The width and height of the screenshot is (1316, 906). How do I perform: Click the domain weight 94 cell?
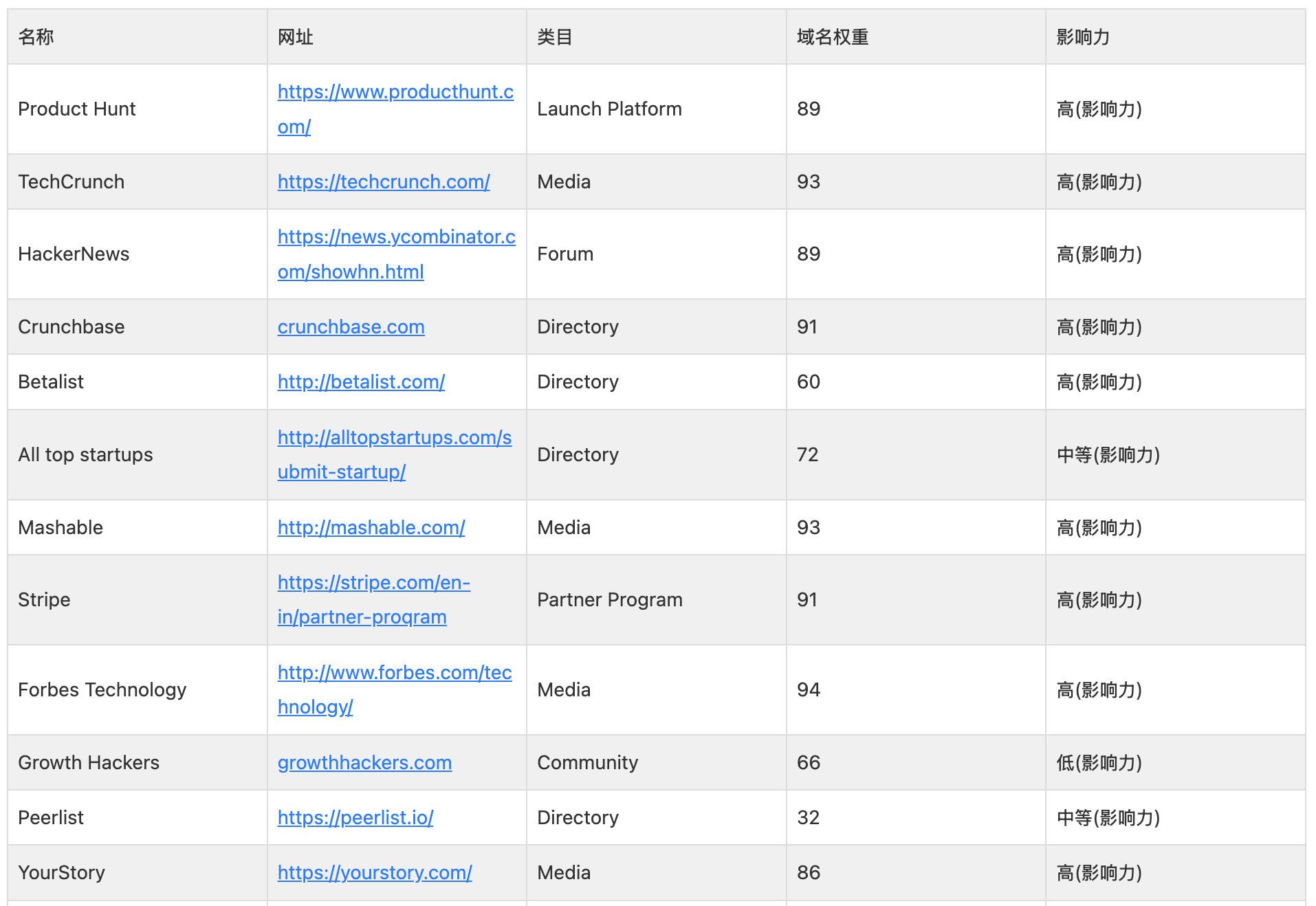tap(916, 689)
